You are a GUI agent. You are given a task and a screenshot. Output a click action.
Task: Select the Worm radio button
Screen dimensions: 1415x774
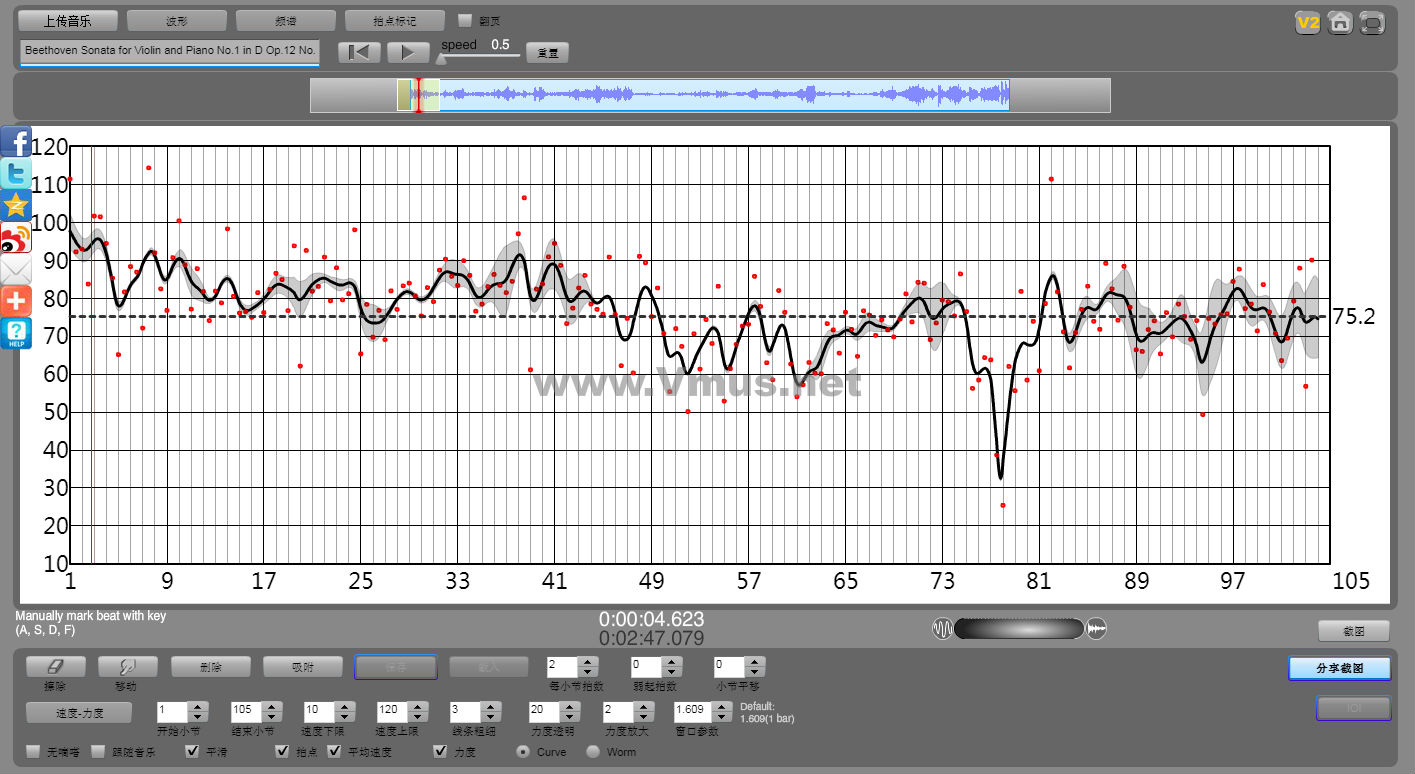coord(593,752)
